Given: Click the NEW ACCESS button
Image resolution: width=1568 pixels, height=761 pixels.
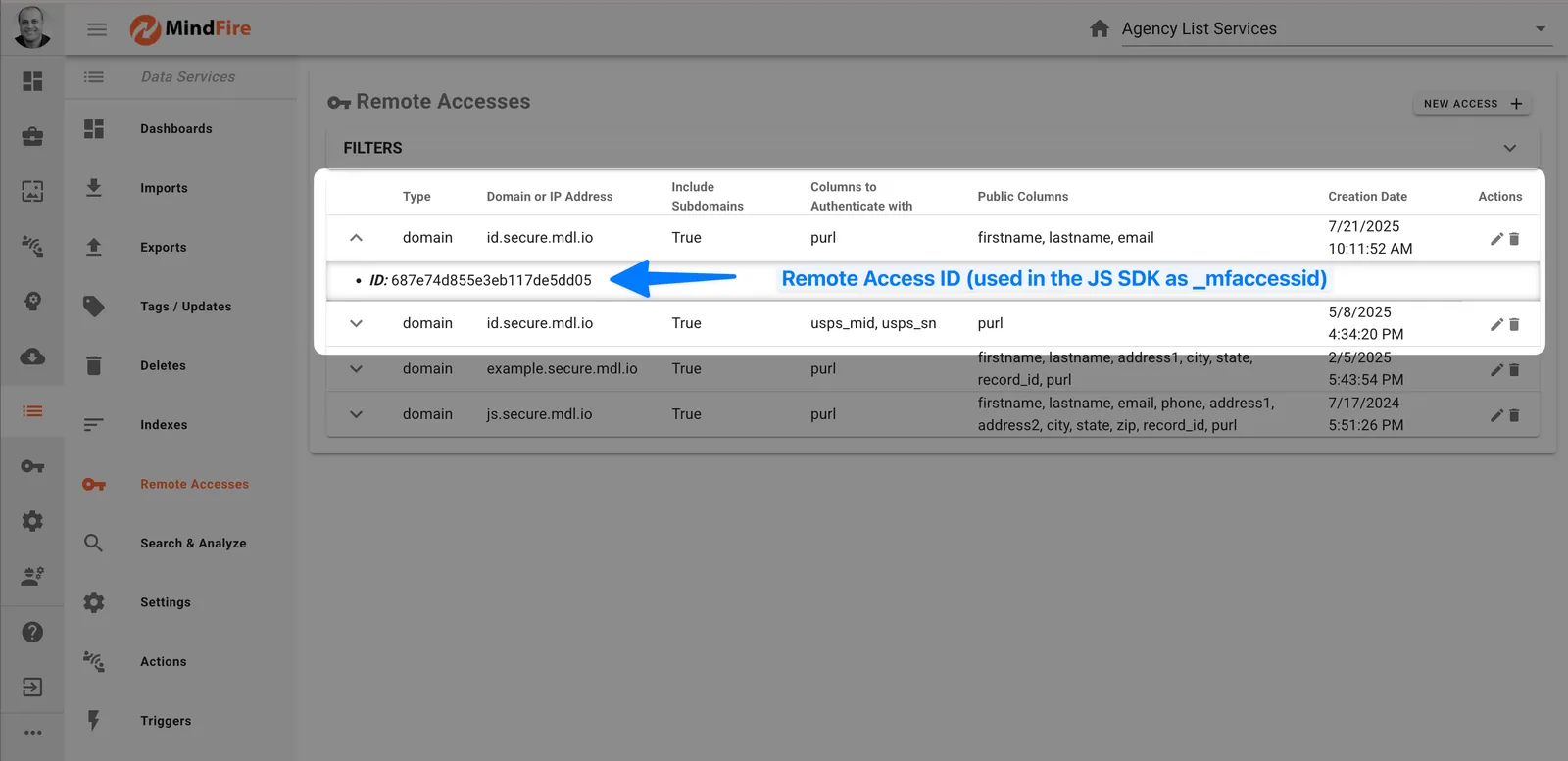Looking at the screenshot, I should click(x=1472, y=104).
